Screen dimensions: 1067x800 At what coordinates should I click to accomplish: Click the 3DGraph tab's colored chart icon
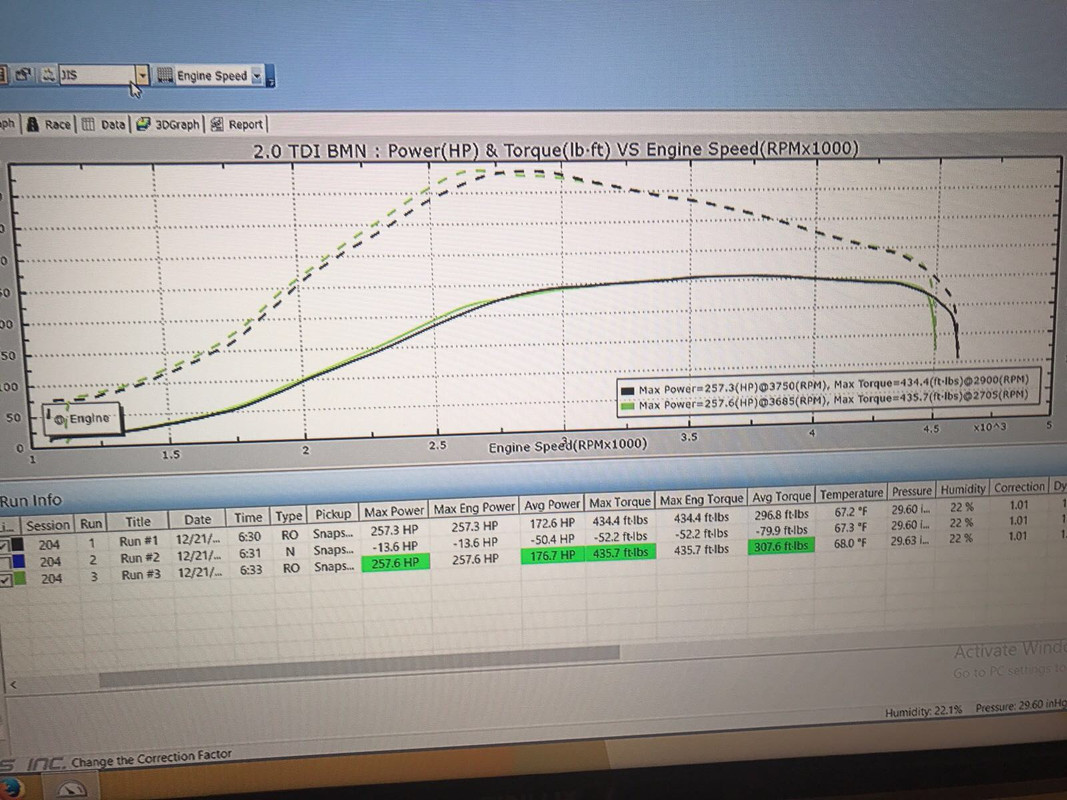point(143,124)
